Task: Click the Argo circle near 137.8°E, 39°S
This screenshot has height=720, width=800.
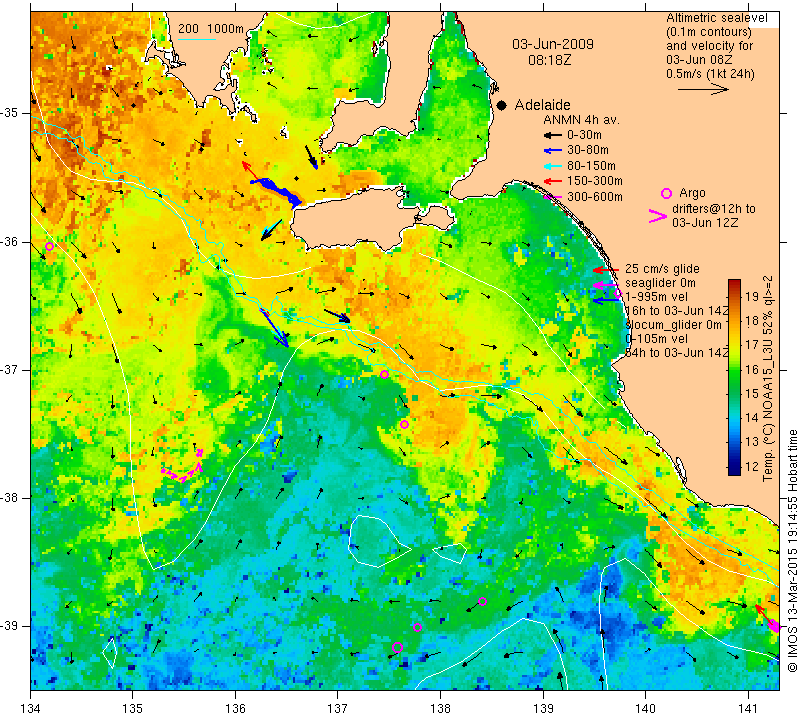Action: pos(417,628)
